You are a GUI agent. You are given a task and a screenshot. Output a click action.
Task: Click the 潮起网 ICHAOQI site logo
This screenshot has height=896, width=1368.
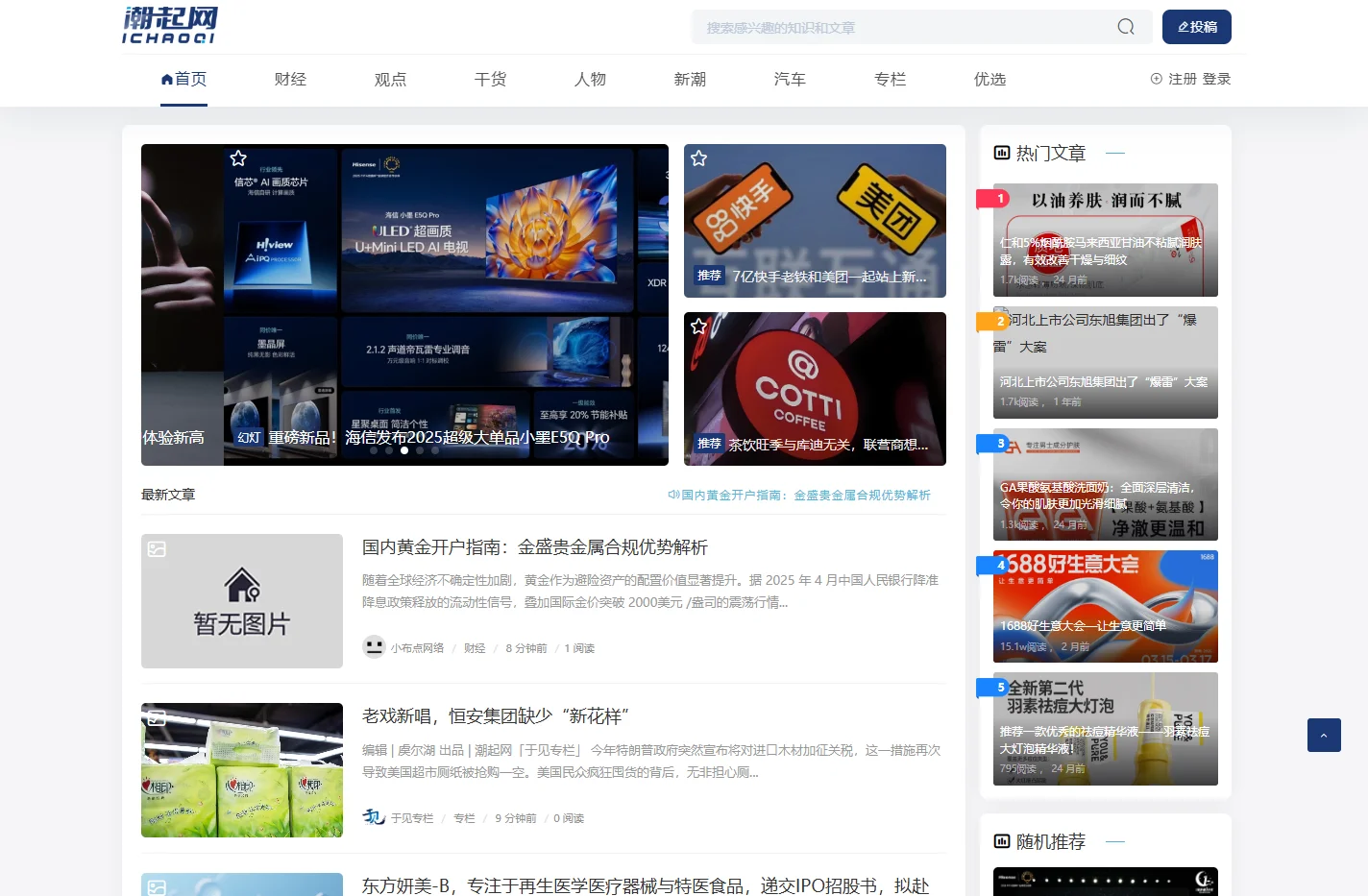coord(170,26)
